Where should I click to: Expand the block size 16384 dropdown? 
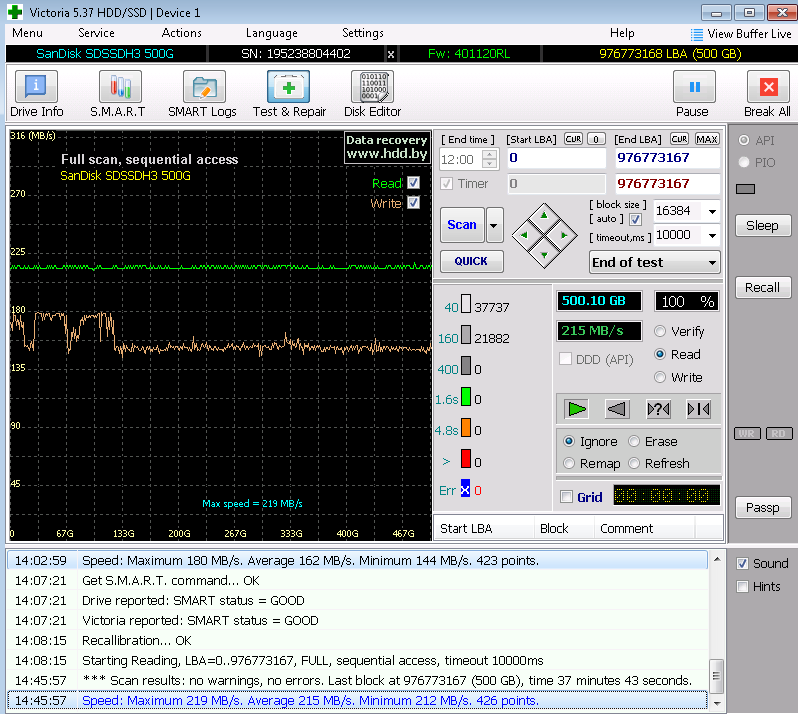click(712, 212)
